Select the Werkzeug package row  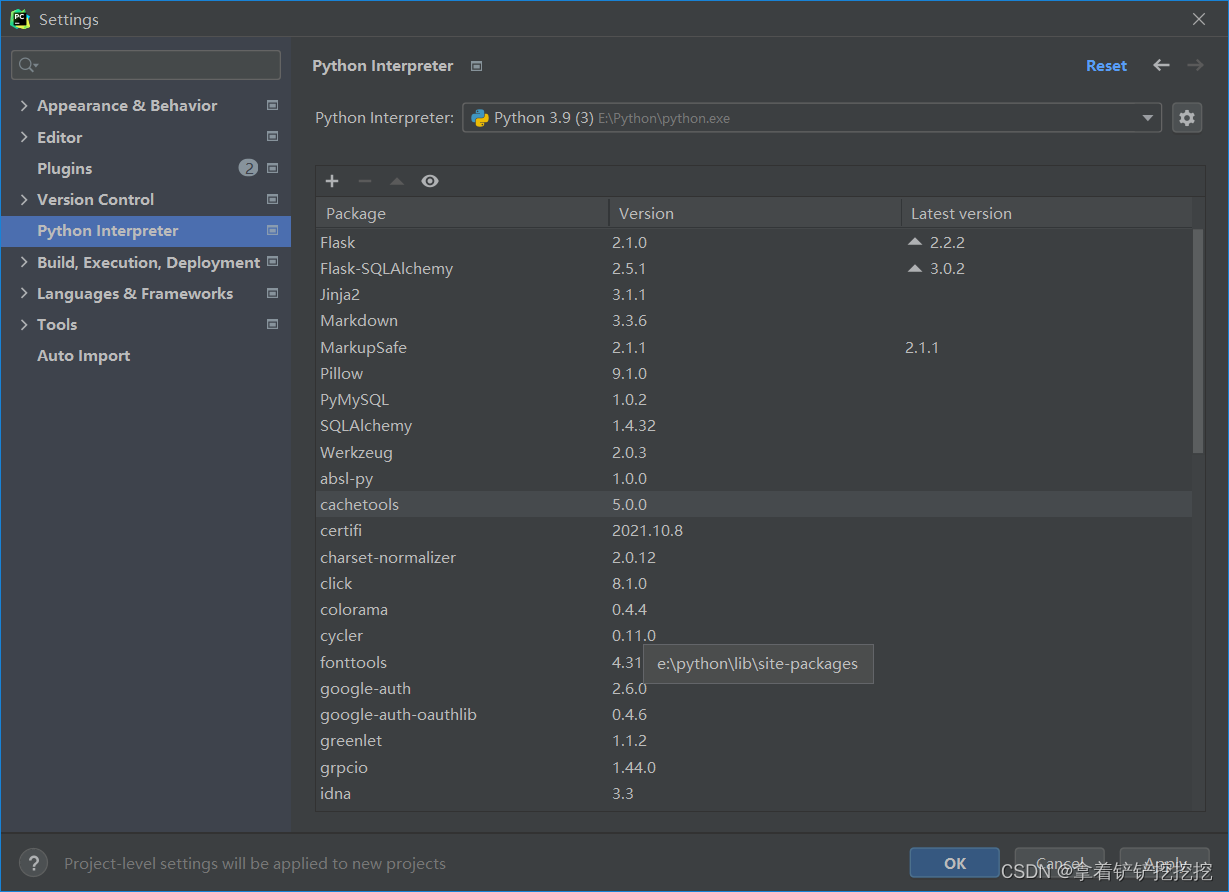(754, 452)
